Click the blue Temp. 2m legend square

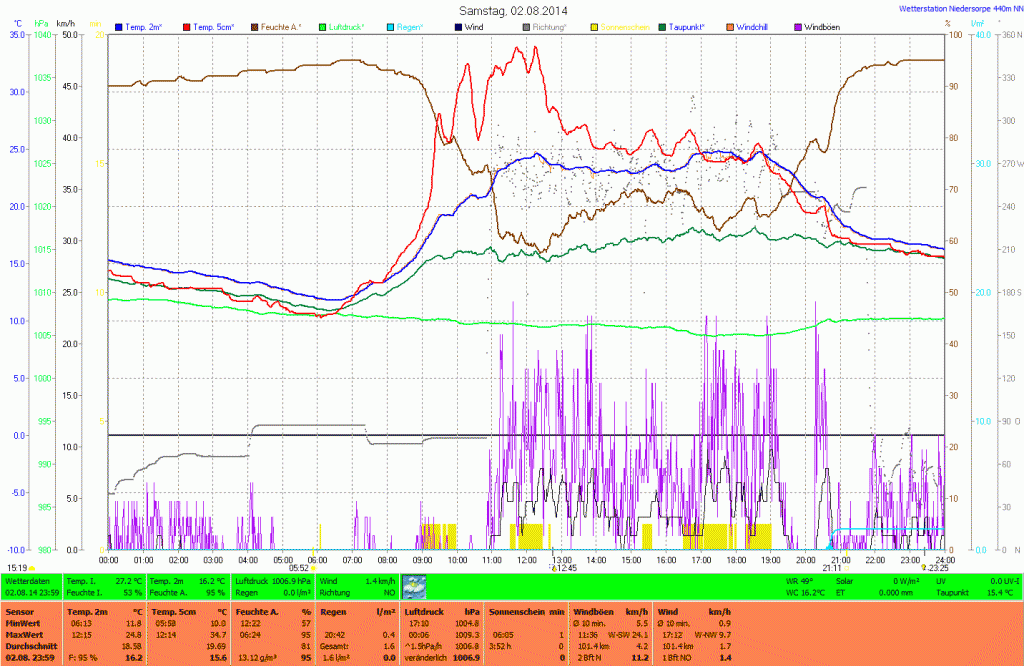(119, 26)
